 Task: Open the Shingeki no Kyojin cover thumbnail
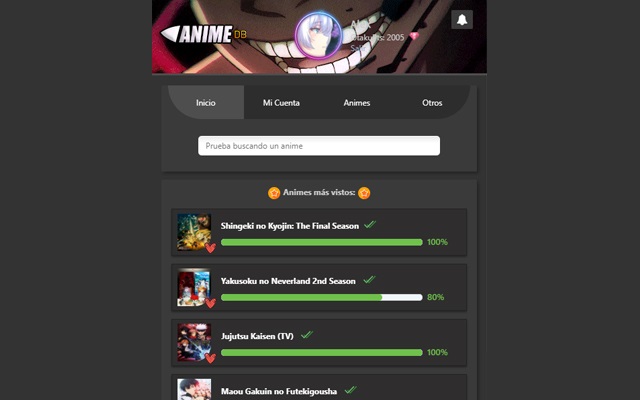[194, 231]
